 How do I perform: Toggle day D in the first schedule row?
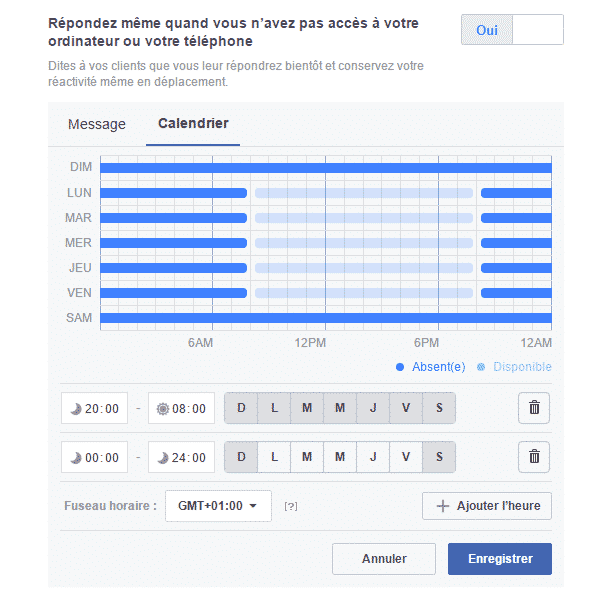241,408
